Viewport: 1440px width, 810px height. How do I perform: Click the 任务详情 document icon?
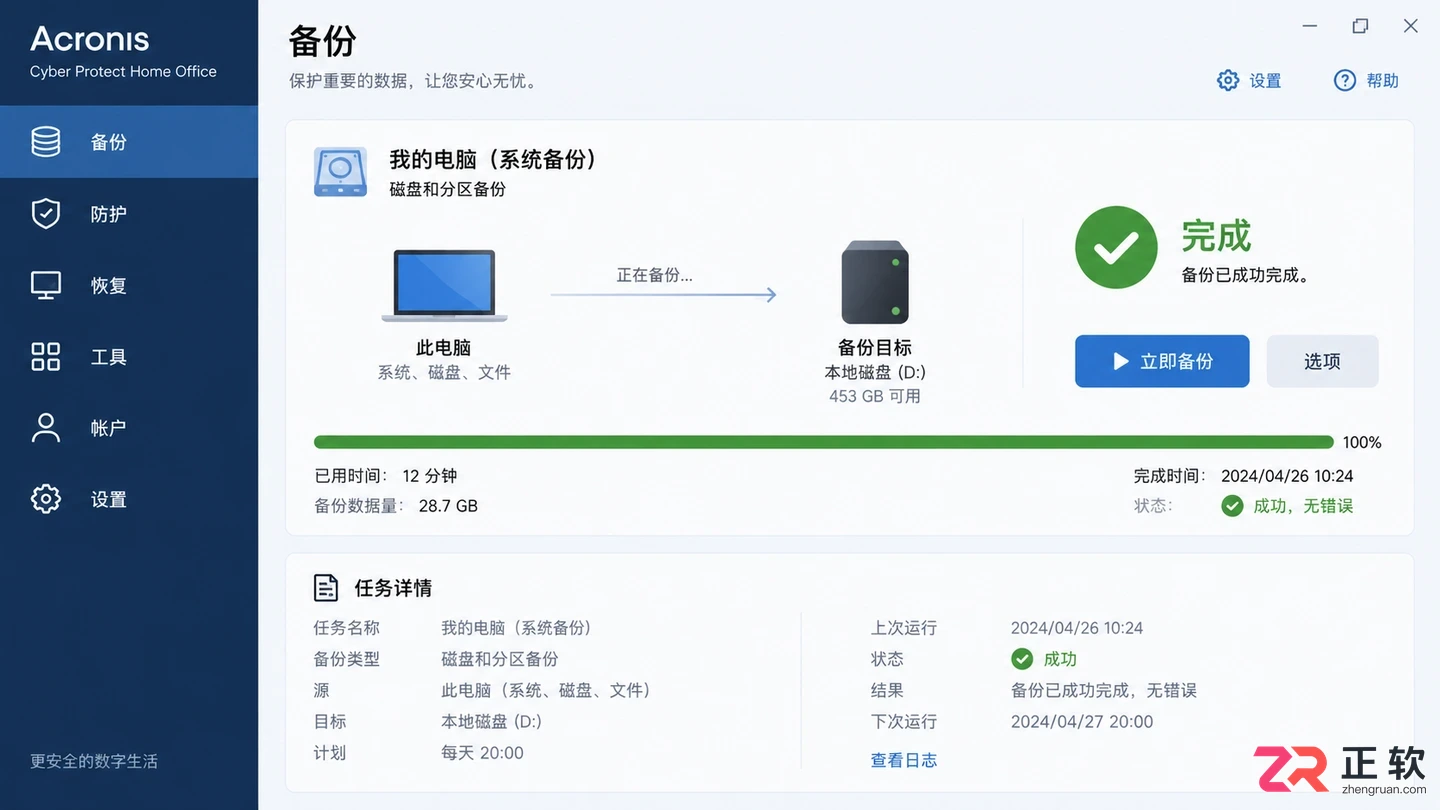coord(326,587)
